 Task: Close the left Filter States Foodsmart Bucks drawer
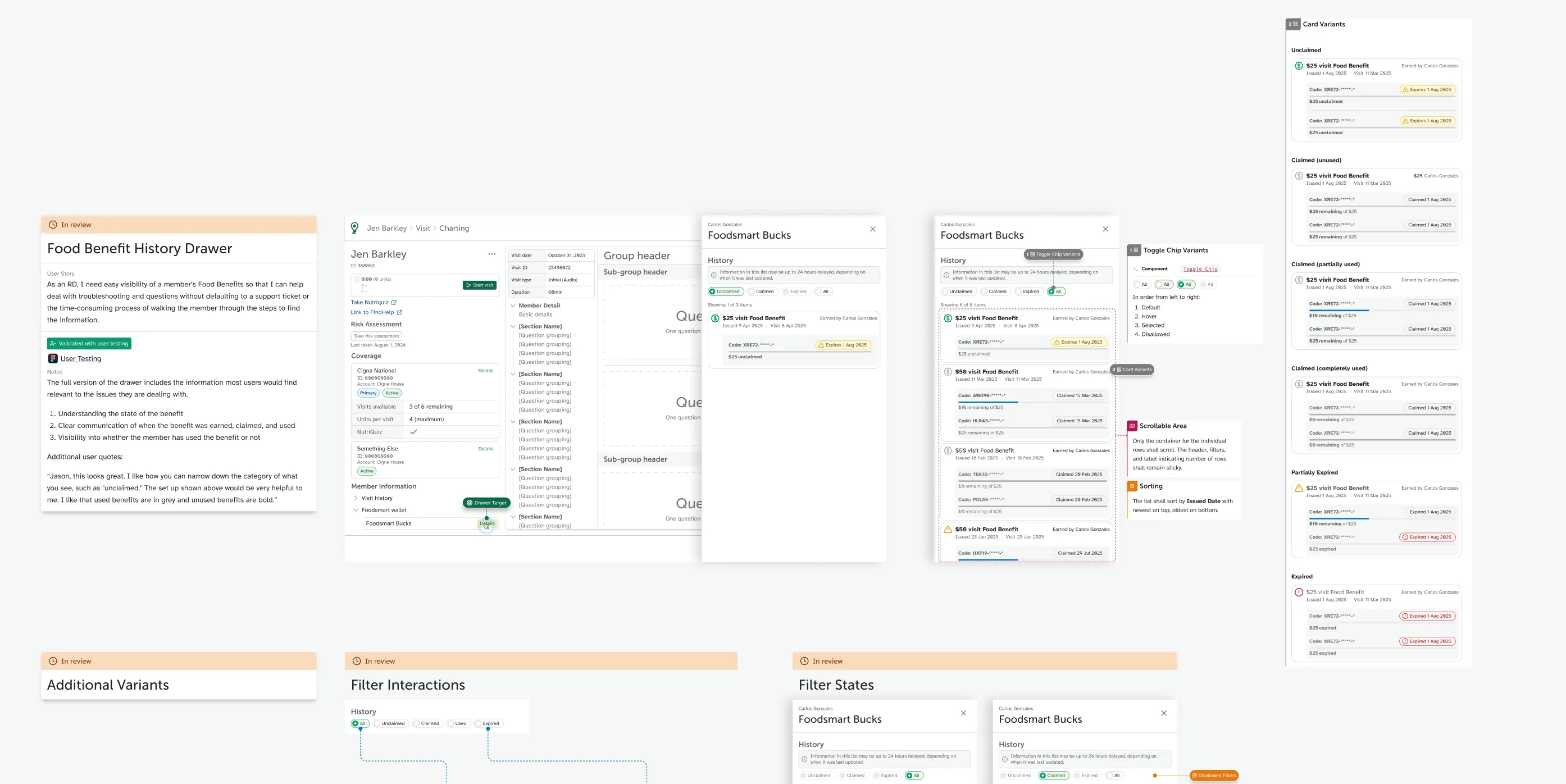click(963, 713)
